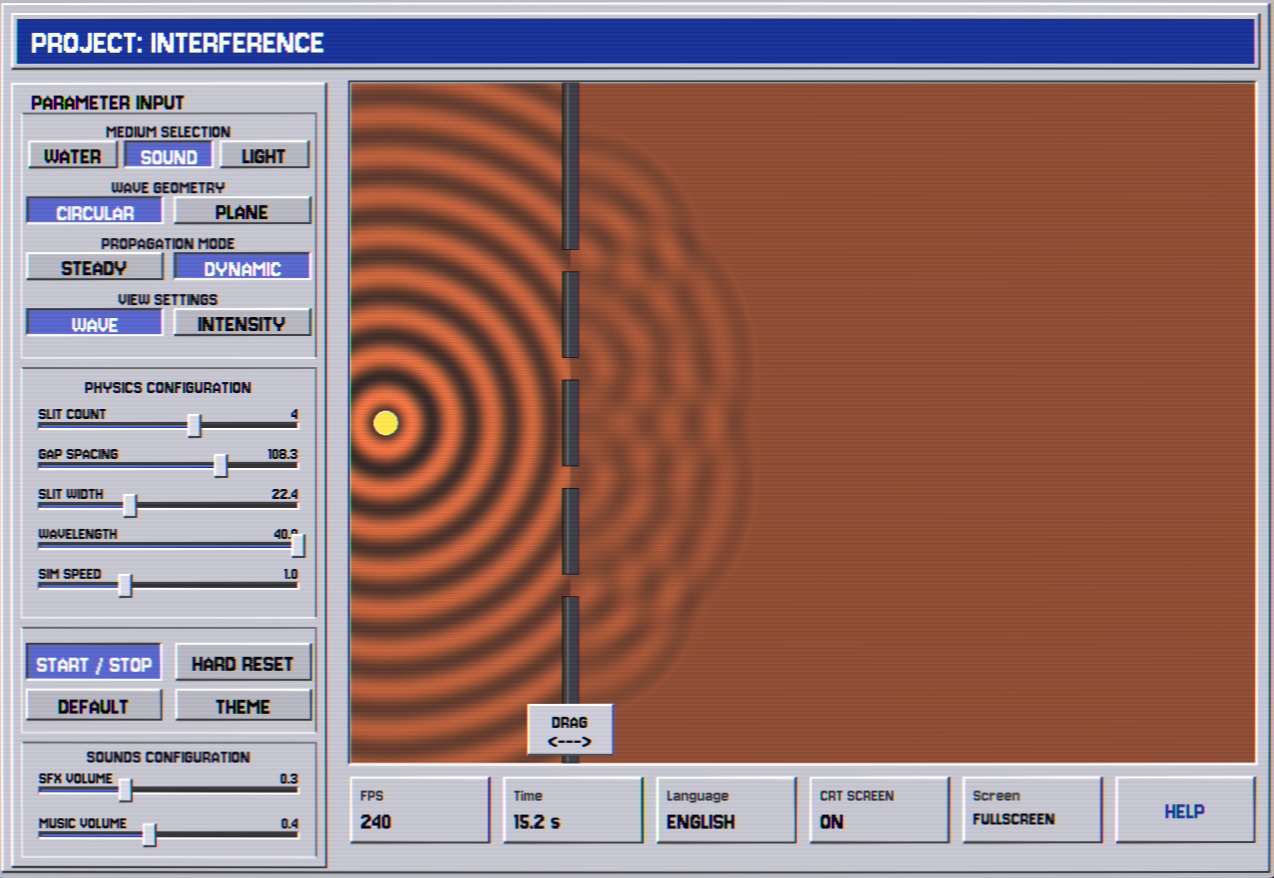
Task: Select the SOUND medium
Action: coord(168,156)
